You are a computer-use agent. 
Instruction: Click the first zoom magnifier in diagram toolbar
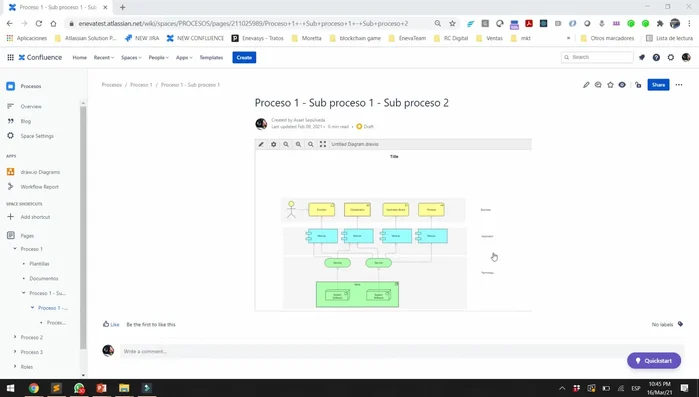pyautogui.click(x=286, y=144)
